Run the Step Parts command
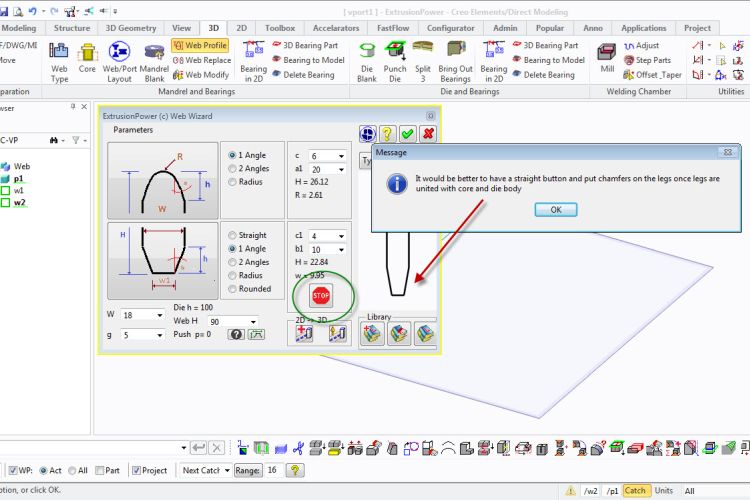The width and height of the screenshot is (750, 500). coord(647,60)
